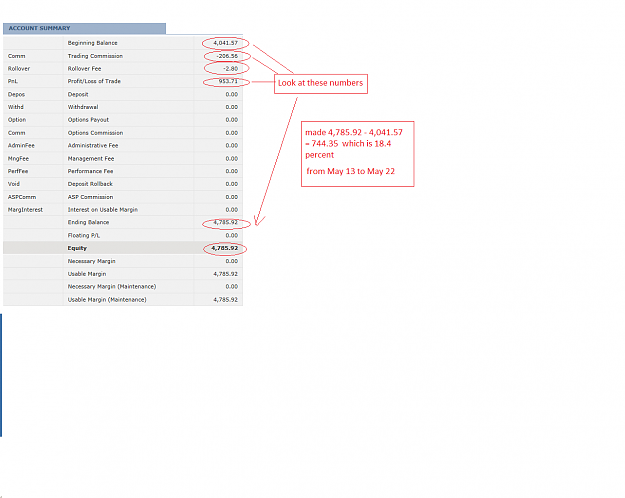Select the 'Floating P/L' label

[84, 236]
